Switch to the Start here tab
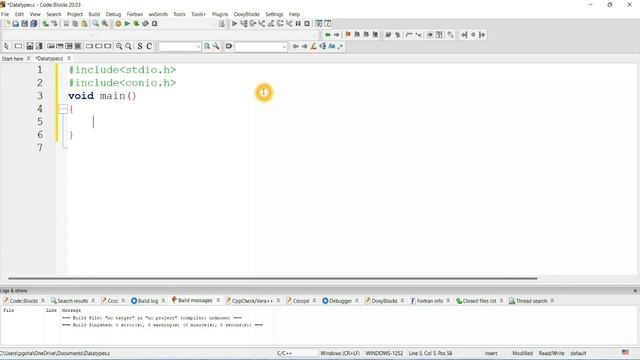640x360 pixels. 13,59
